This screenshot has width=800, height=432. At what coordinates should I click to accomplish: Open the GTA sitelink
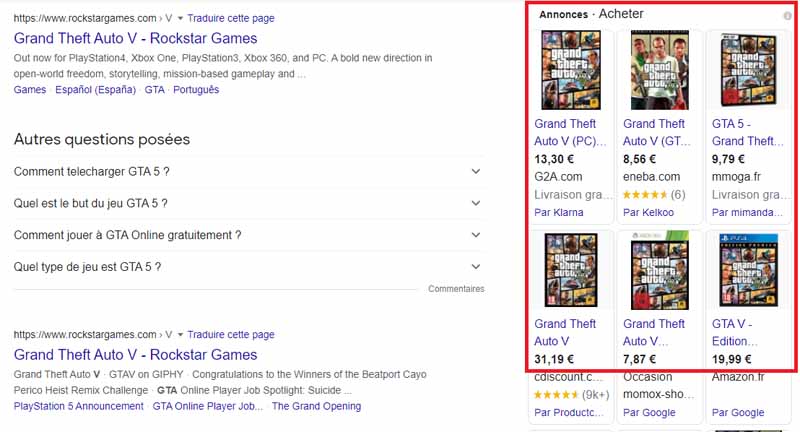click(155, 90)
